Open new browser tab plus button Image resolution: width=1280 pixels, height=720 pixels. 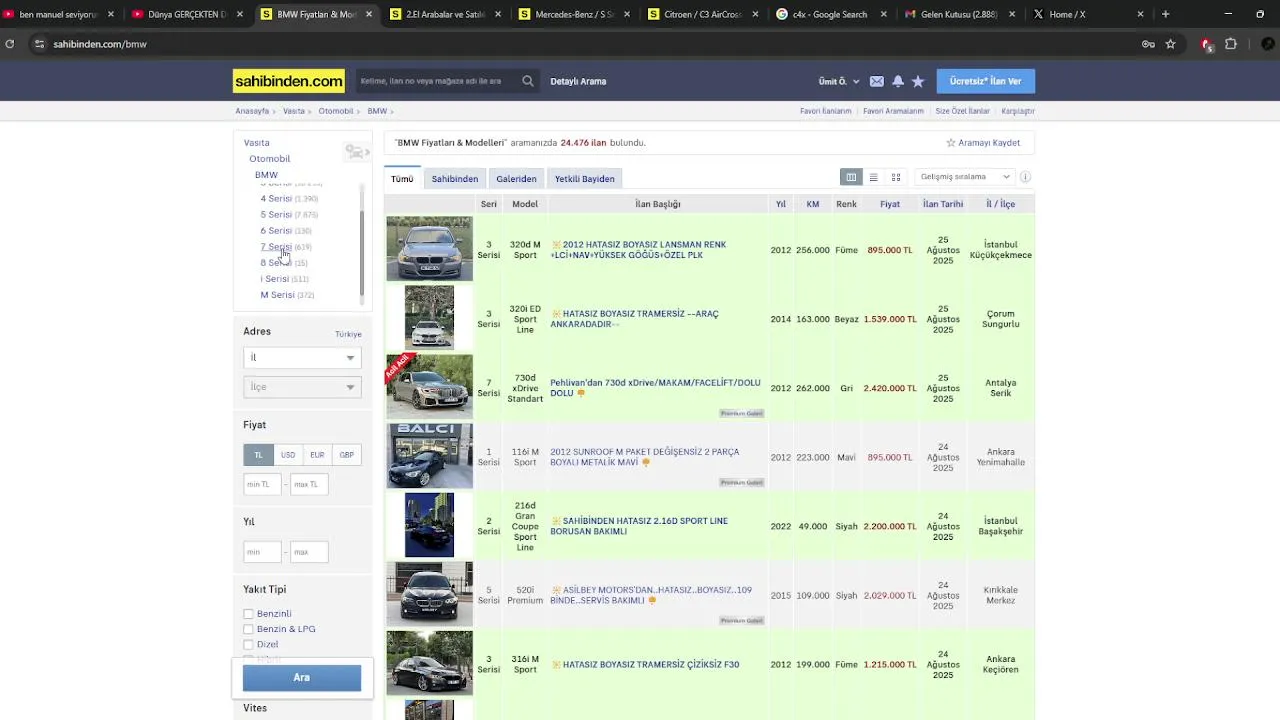pyautogui.click(x=1165, y=14)
